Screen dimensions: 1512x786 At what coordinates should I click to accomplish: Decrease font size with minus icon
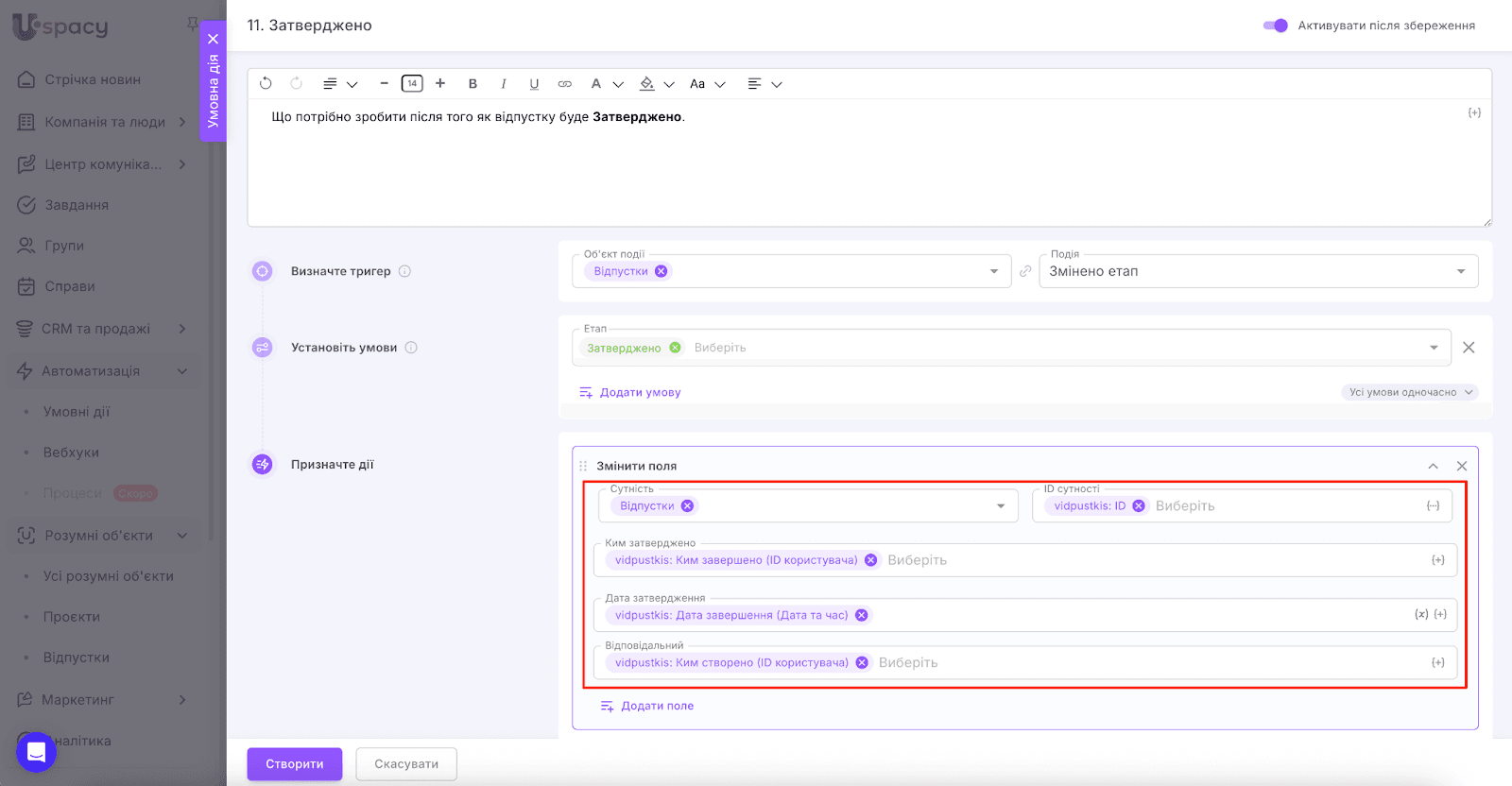coord(384,83)
